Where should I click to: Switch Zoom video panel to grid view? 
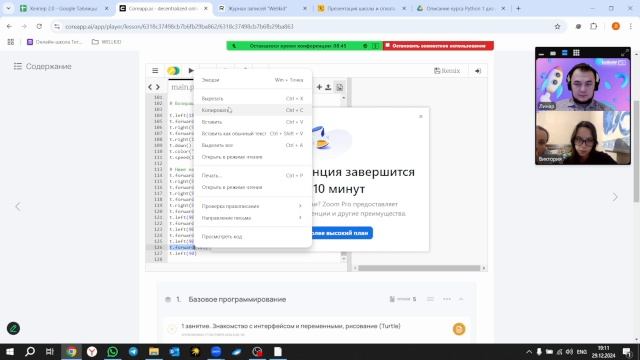576,53
